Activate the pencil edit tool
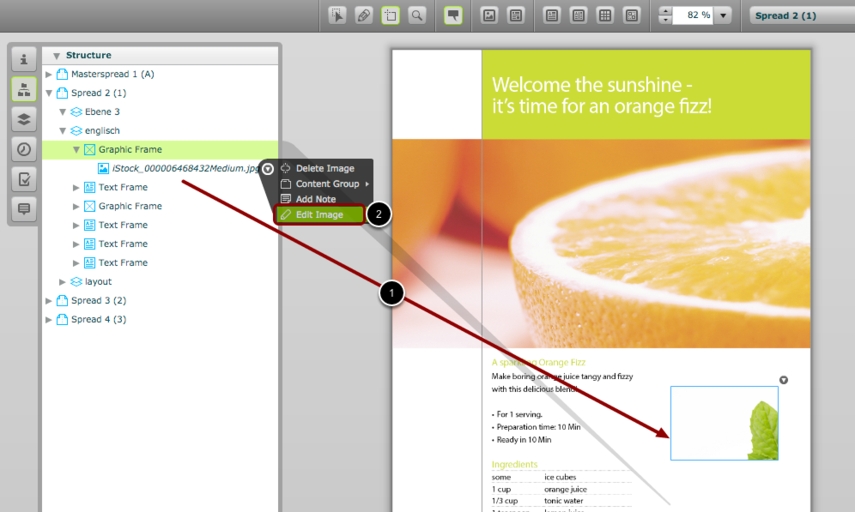855x512 pixels. [364, 15]
